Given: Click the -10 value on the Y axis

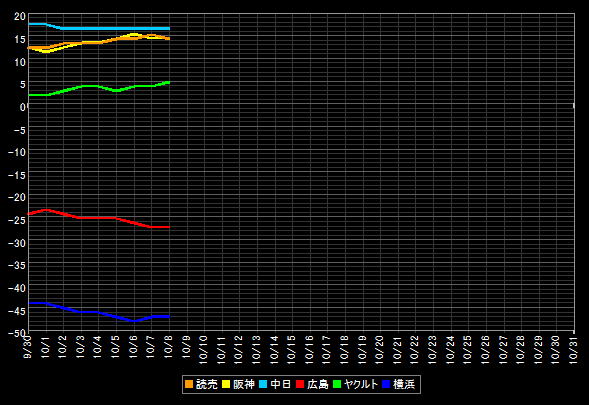Looking at the screenshot, I should (17, 153).
